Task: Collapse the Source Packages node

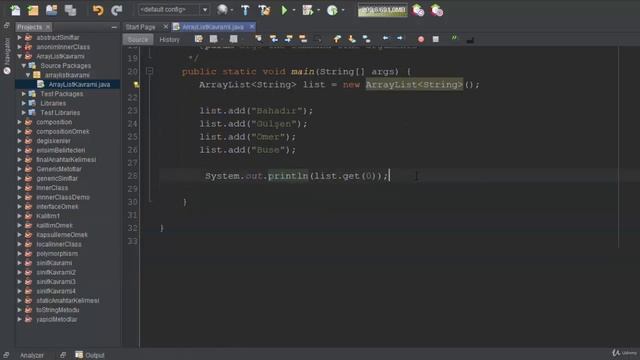Action: click(24, 66)
